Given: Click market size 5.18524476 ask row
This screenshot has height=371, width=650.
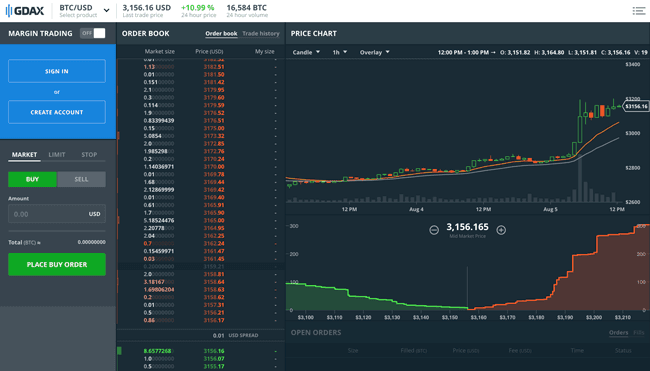Looking at the screenshot, I should click(159, 221).
